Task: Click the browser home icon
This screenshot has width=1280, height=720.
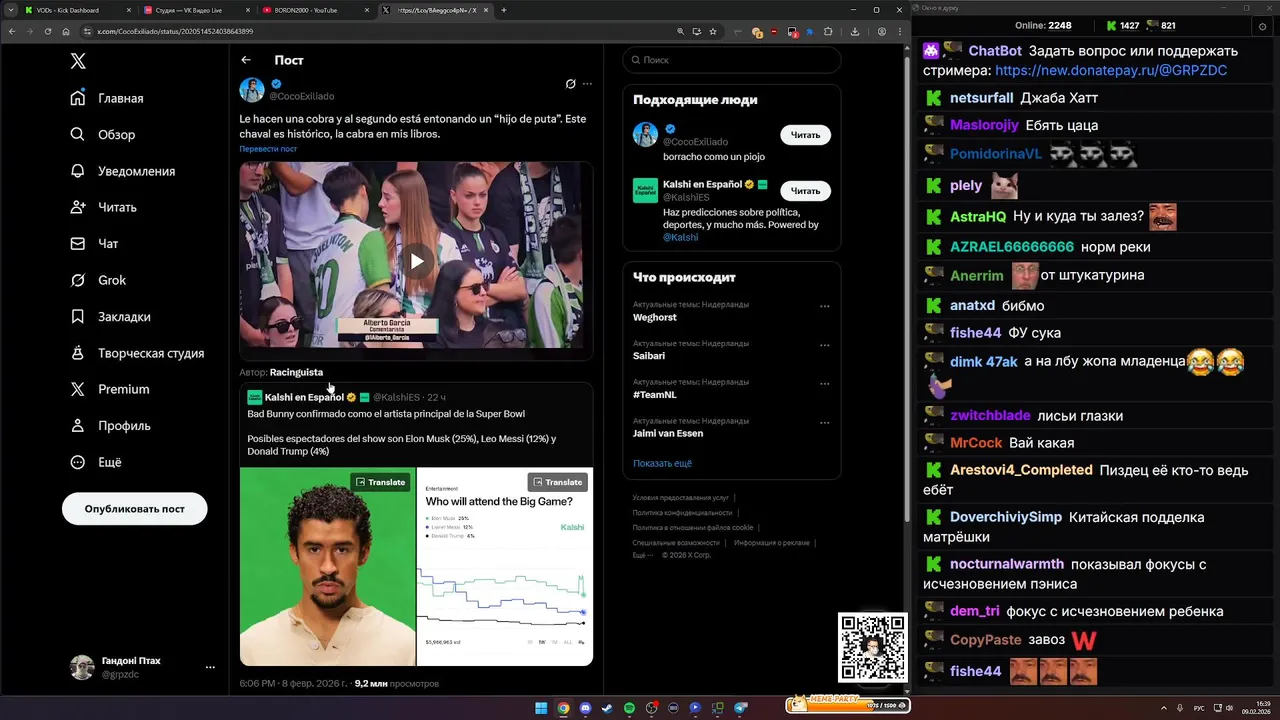Action: (x=66, y=32)
